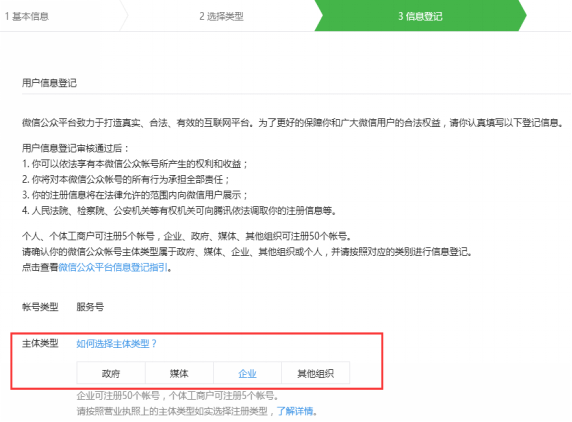Click the line 用户信息登记审核通过后
Image resolution: width=572 pixels, height=422 pixels.
pos(76,148)
